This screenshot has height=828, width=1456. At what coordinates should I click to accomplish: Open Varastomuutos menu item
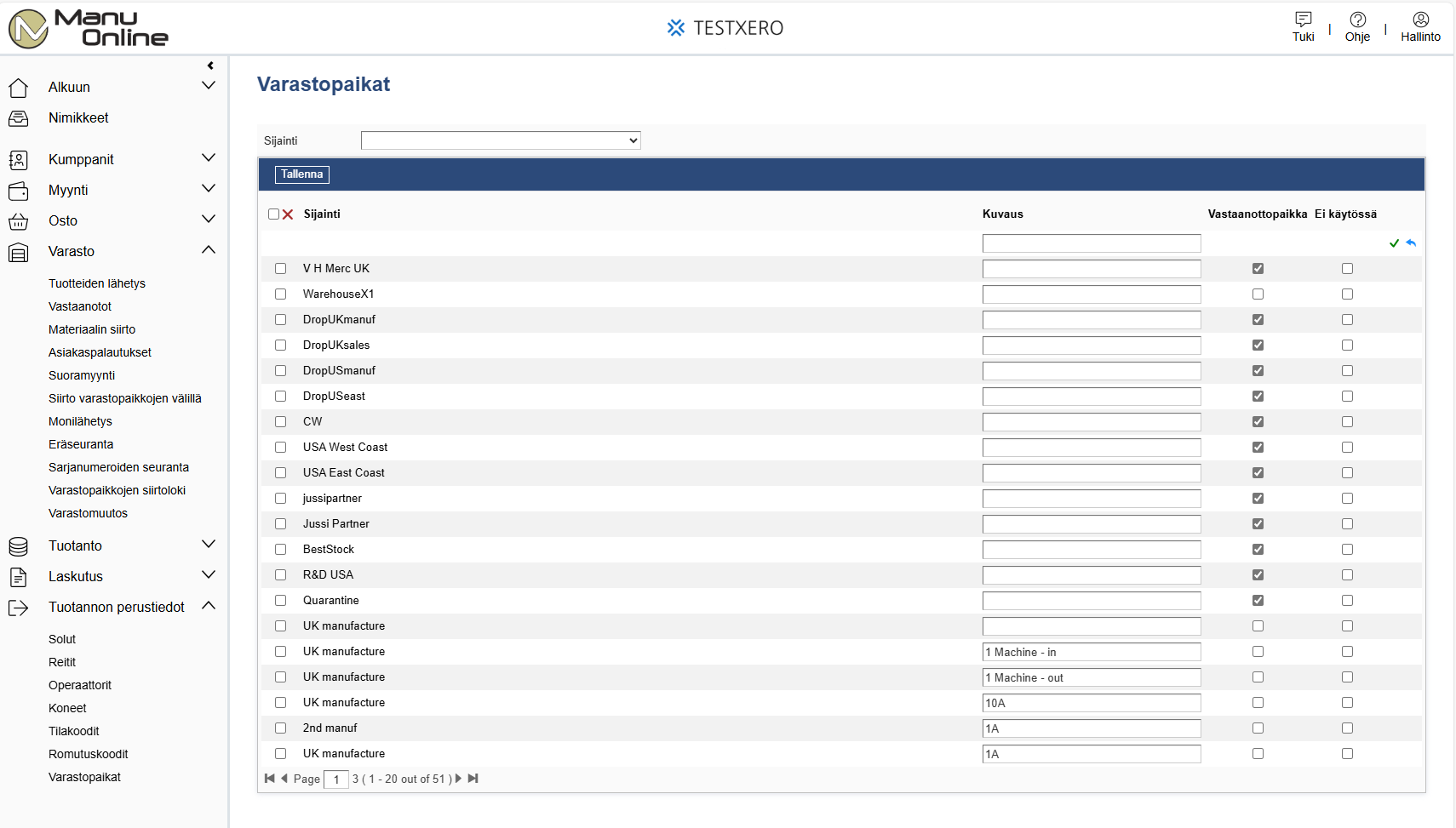tap(88, 513)
